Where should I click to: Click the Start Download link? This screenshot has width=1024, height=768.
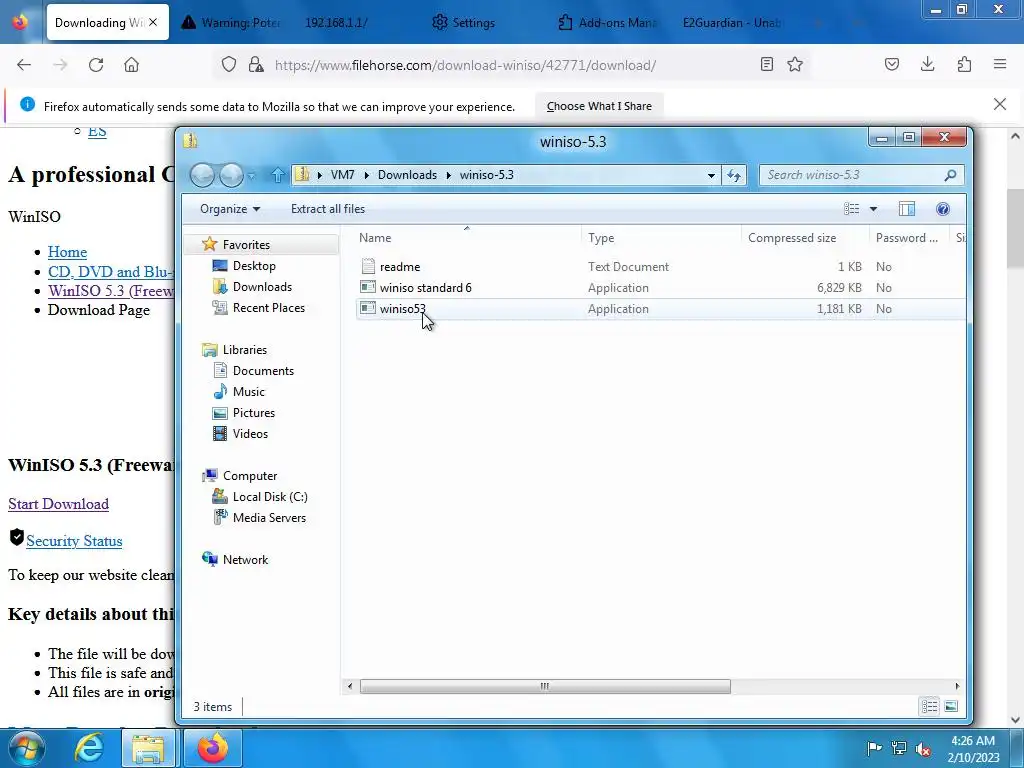pos(59,504)
